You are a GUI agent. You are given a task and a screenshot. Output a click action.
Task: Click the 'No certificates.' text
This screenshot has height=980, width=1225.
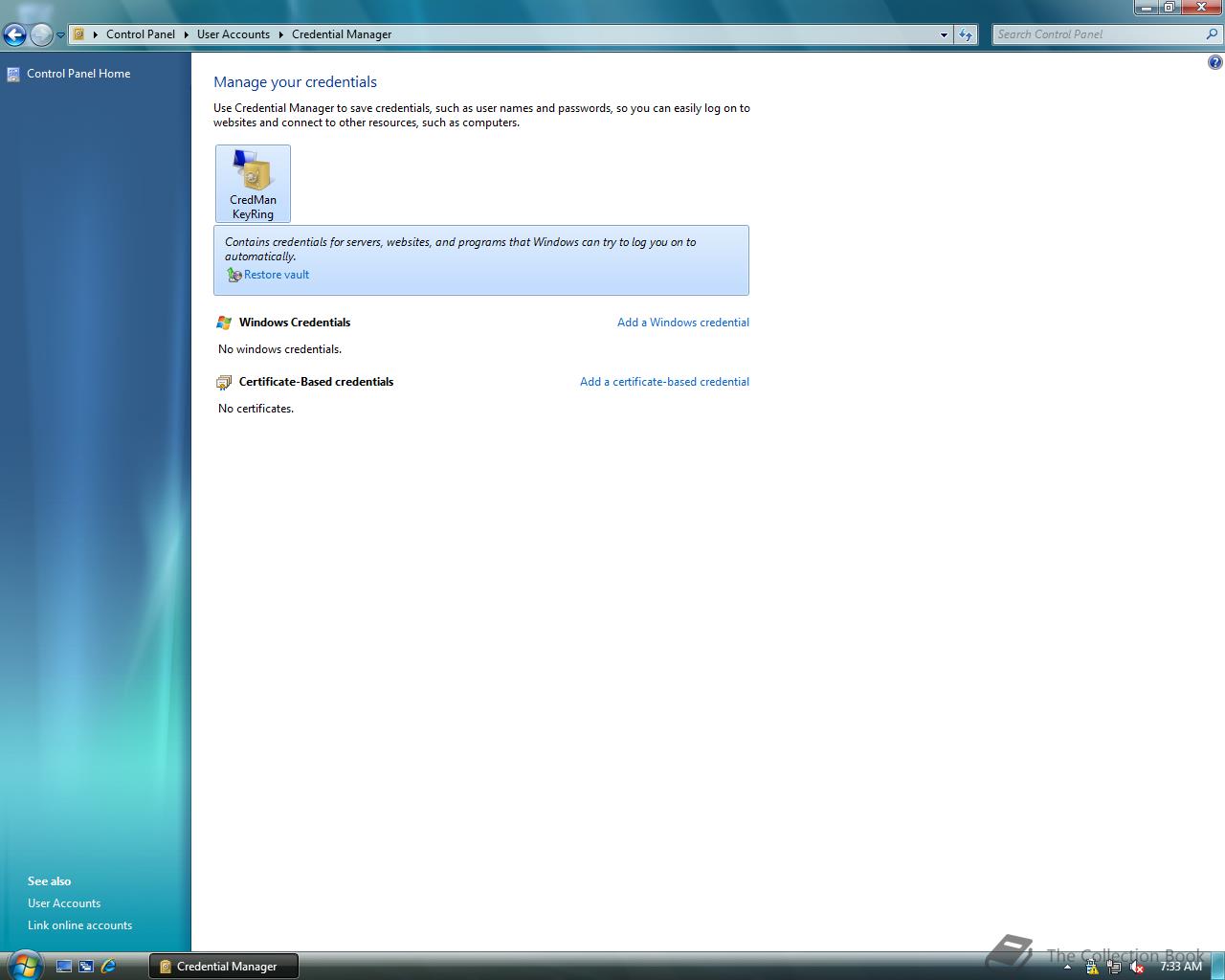click(256, 409)
